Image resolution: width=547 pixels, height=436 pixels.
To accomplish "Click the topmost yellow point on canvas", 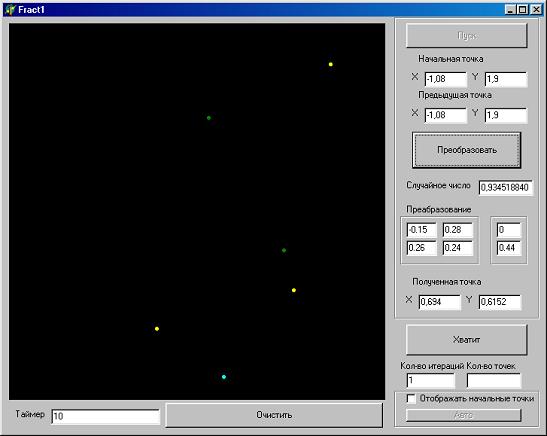I will 331,64.
